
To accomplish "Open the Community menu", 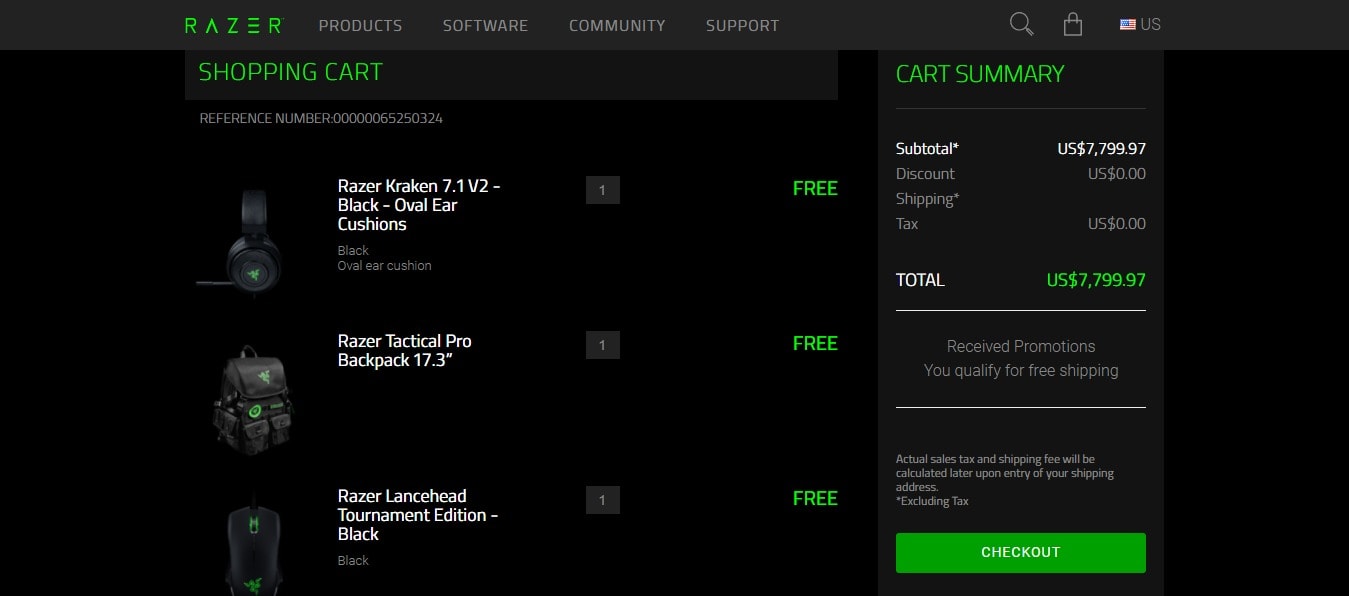I will tap(617, 25).
